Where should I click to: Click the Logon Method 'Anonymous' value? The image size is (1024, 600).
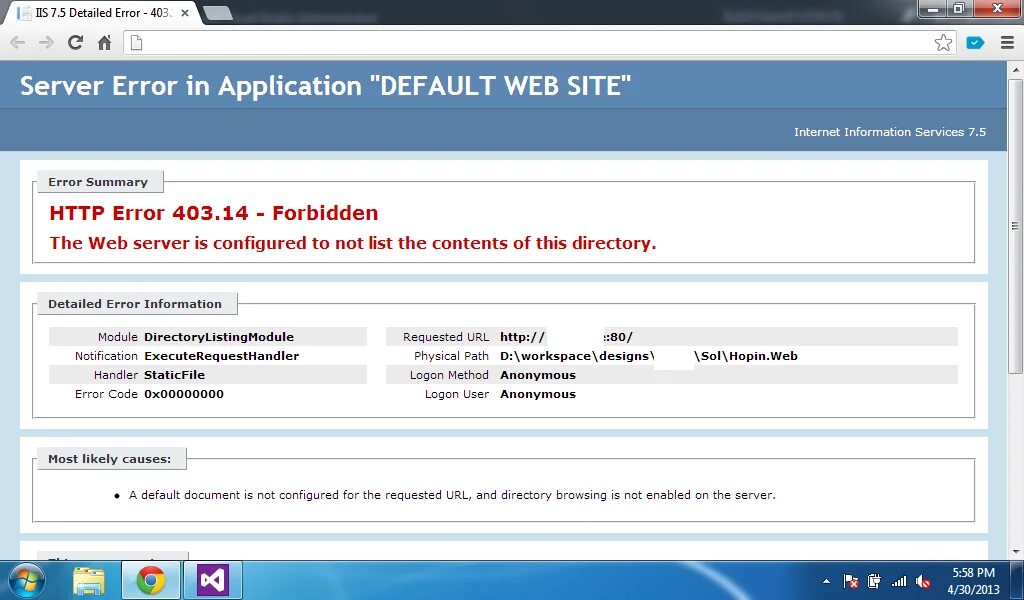pyautogui.click(x=538, y=375)
